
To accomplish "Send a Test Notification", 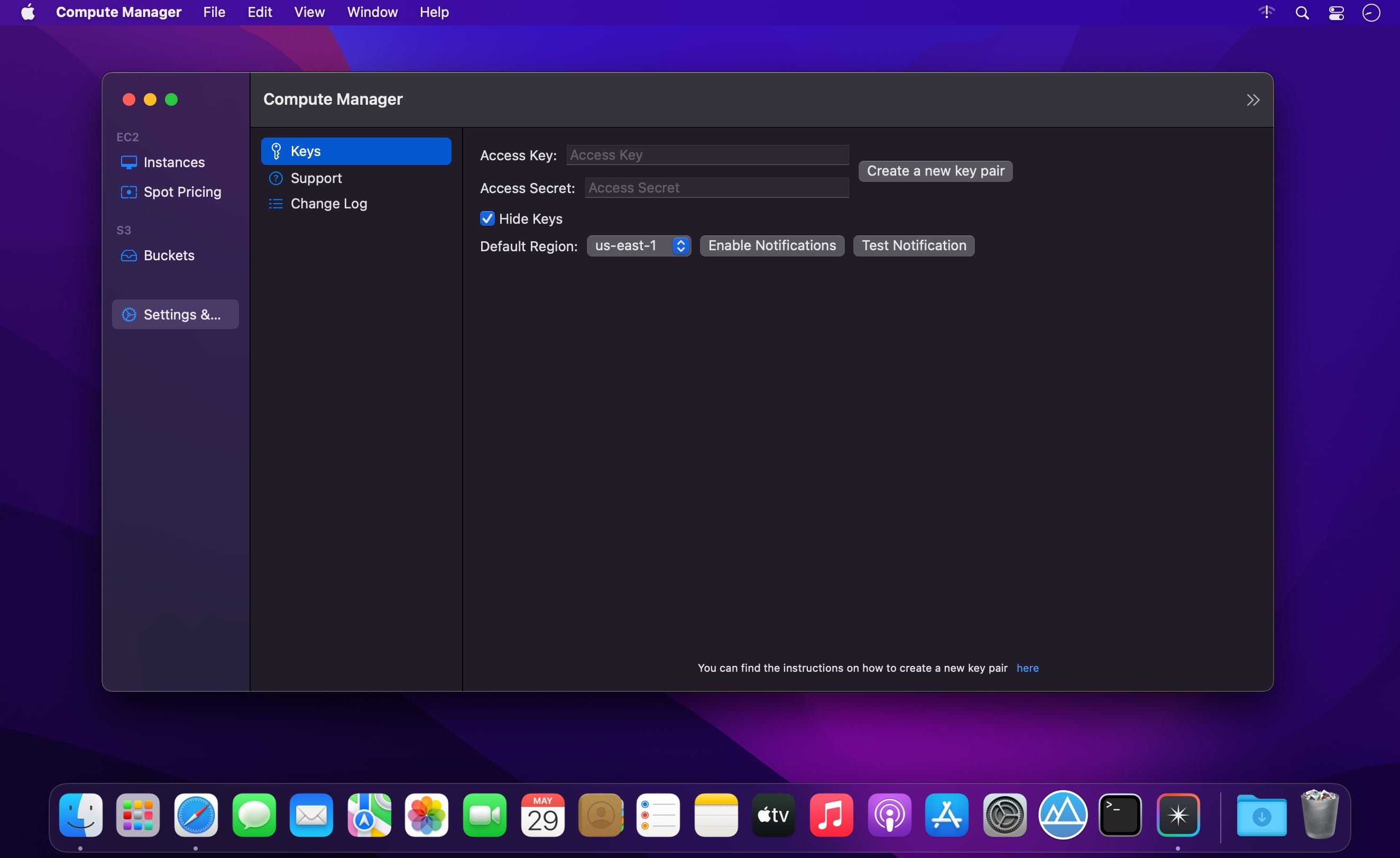I will (913, 245).
